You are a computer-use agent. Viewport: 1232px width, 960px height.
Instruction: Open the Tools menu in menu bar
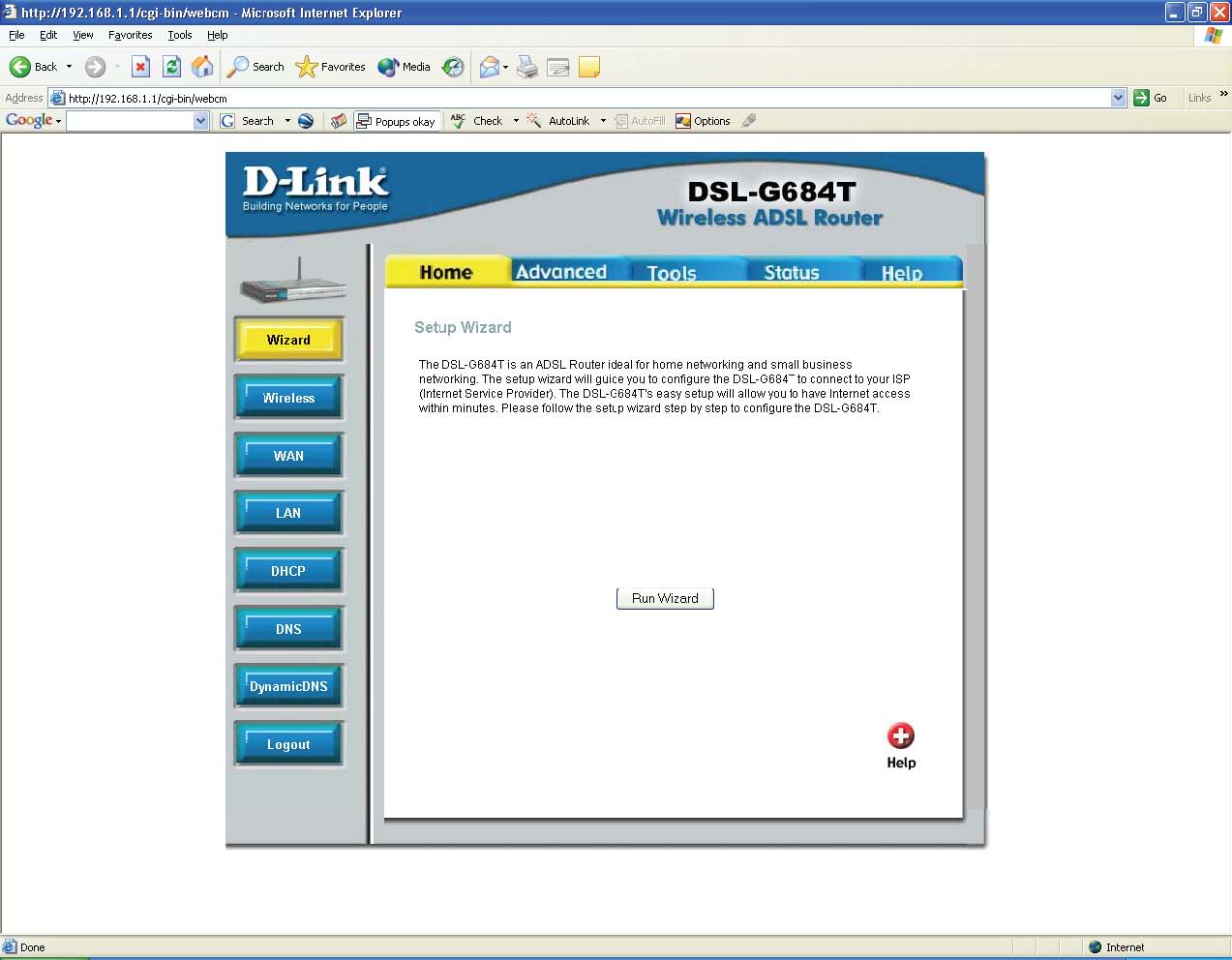pos(180,35)
